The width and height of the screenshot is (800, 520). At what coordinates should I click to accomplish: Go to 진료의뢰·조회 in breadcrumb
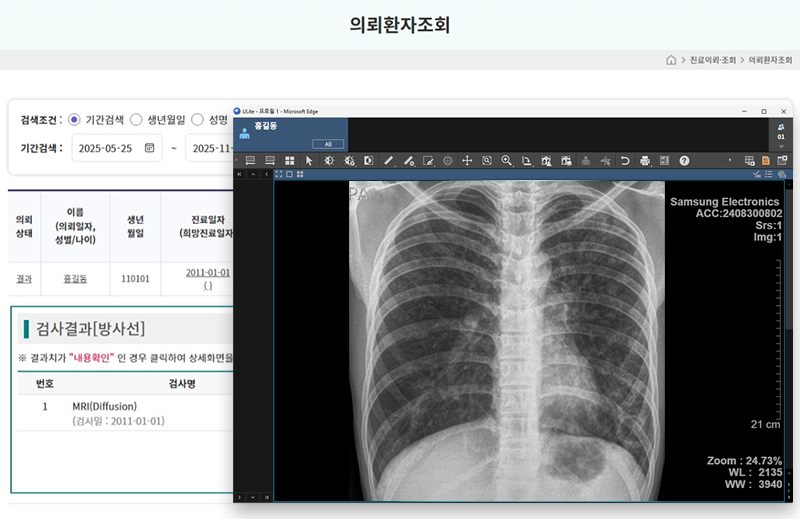pos(715,60)
